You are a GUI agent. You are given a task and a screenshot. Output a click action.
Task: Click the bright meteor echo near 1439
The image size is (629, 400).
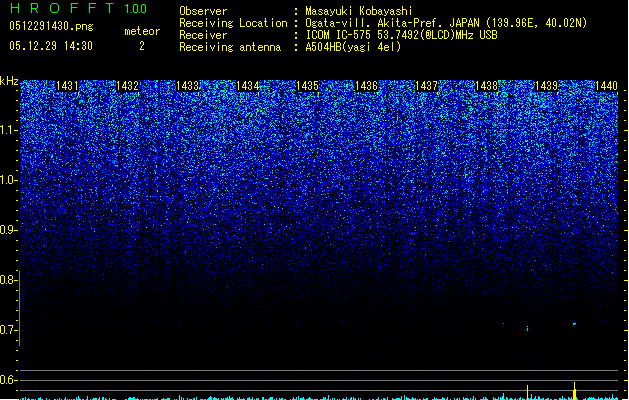click(x=574, y=324)
